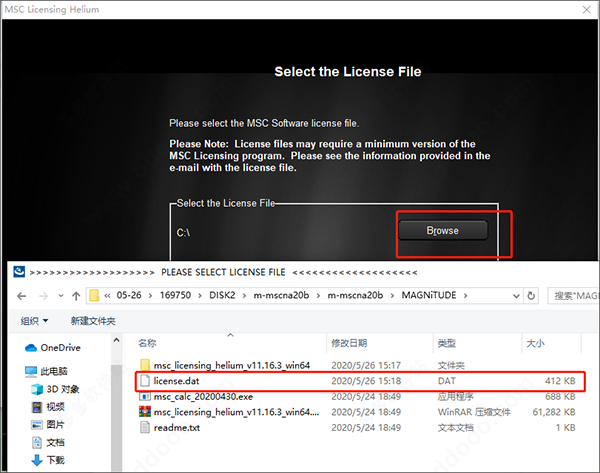Click the msc_licensing_helium folder icon

coord(145,365)
